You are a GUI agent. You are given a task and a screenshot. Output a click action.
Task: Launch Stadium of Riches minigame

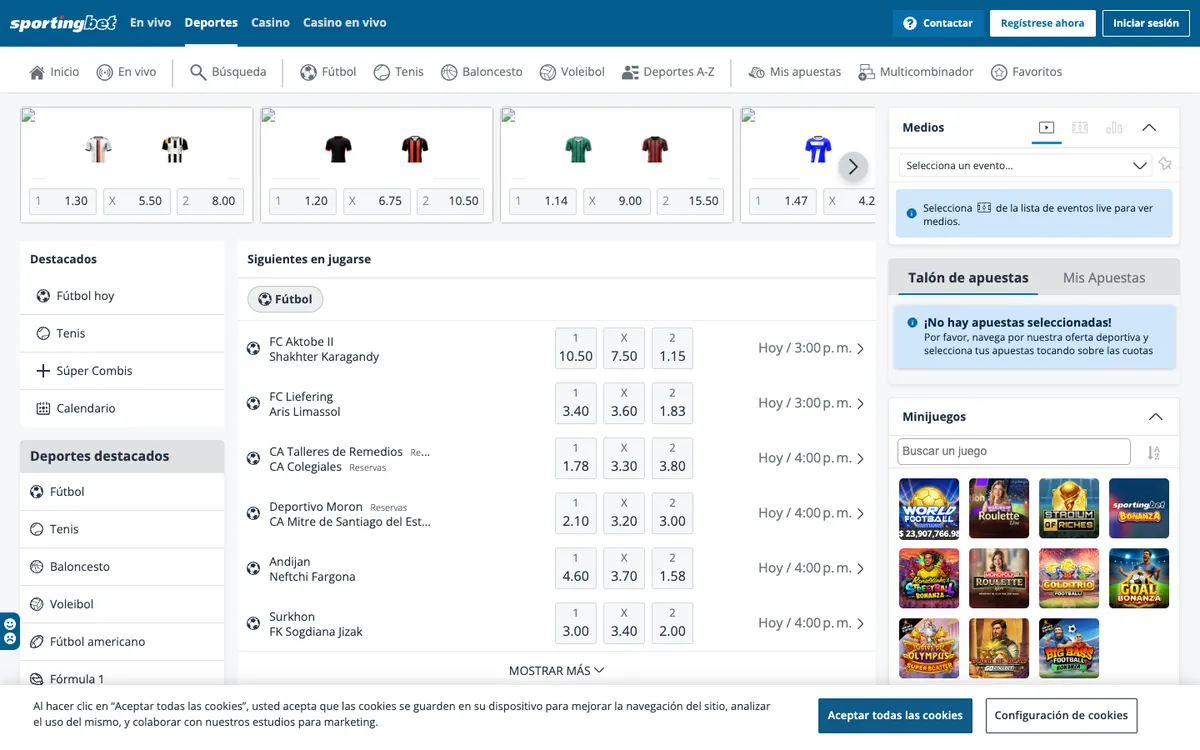[1069, 508]
